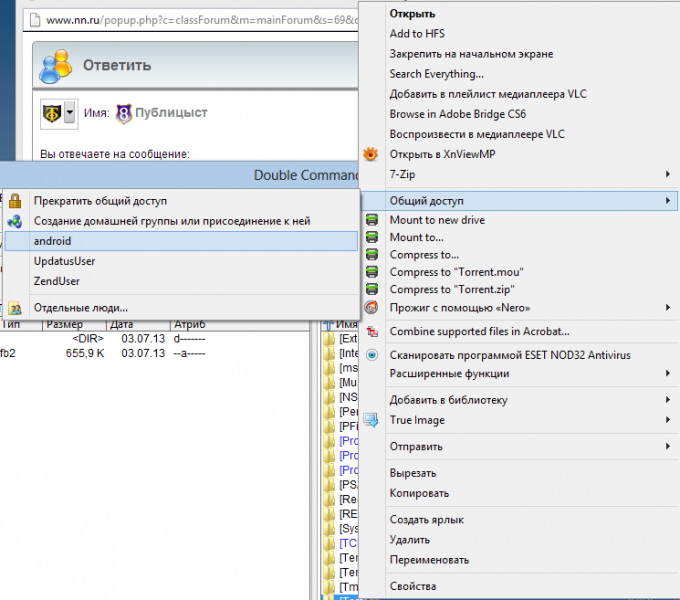Choose Свойства from the context menu
The height and width of the screenshot is (600, 680).
pyautogui.click(x=412, y=586)
